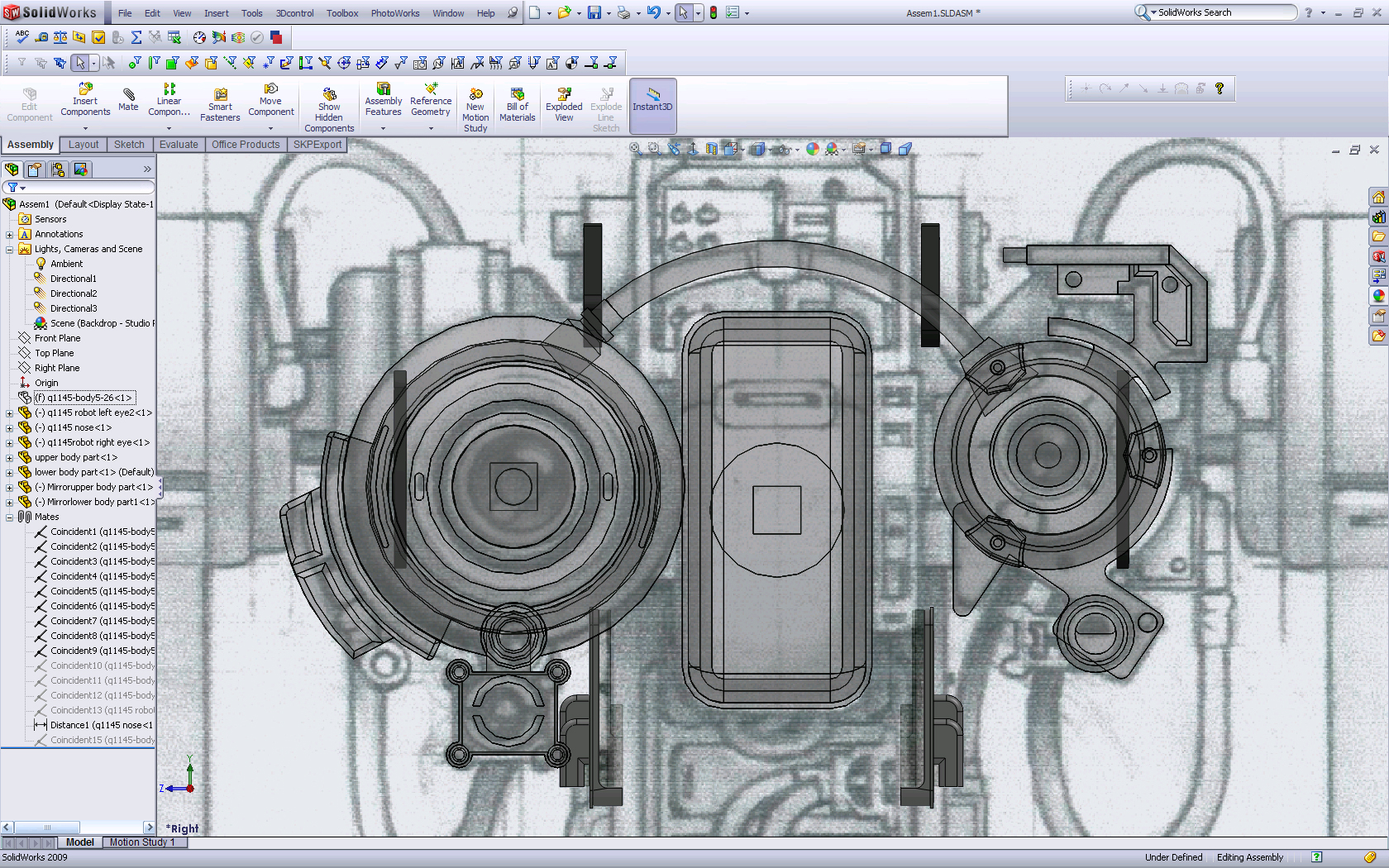Click the Open folder icon
1389x868 pixels.
tap(564, 12)
